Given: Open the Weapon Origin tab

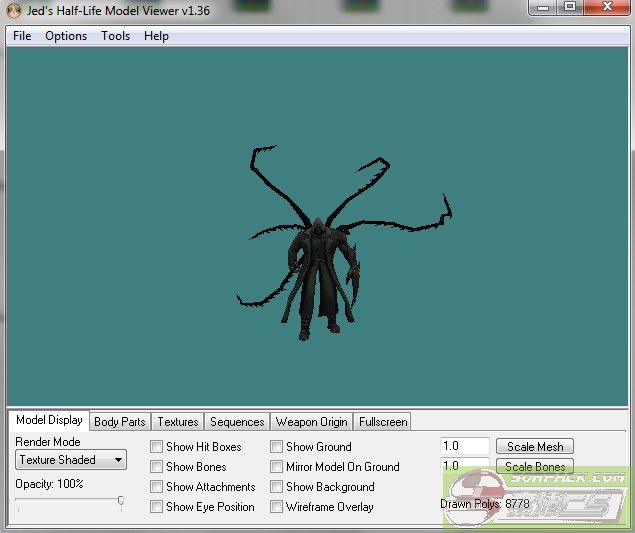Looking at the screenshot, I should [311, 422].
